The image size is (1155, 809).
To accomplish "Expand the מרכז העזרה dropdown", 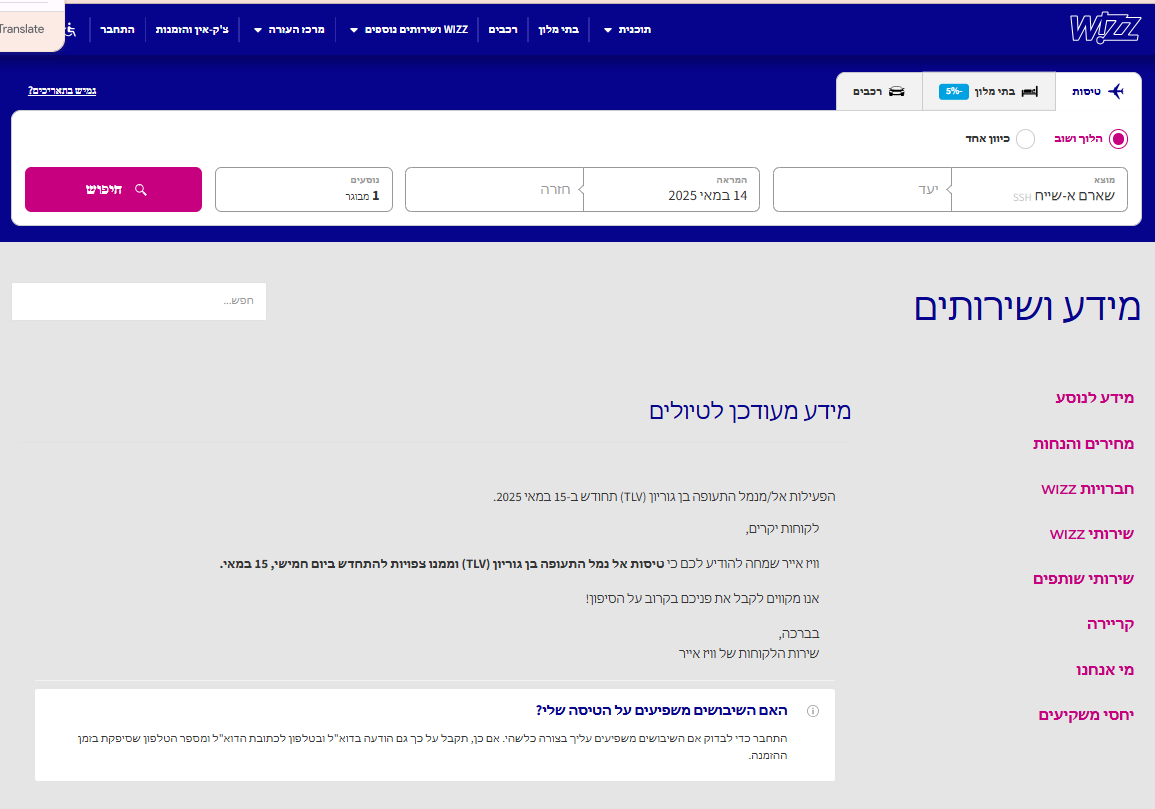I will (x=289, y=29).
